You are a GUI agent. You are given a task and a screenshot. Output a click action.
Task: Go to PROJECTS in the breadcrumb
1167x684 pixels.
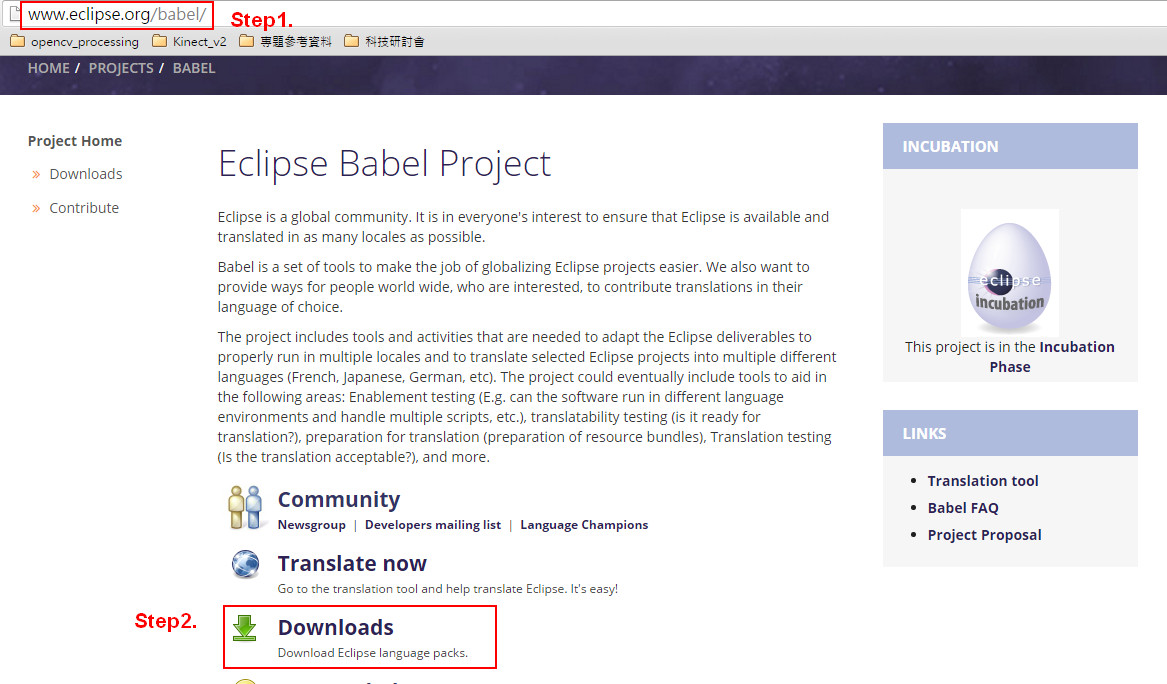click(121, 68)
